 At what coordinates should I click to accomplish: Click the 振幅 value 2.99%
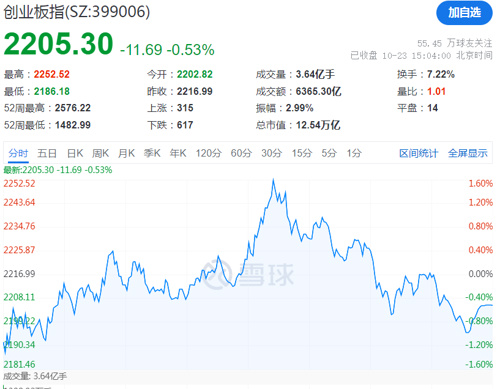pos(299,108)
